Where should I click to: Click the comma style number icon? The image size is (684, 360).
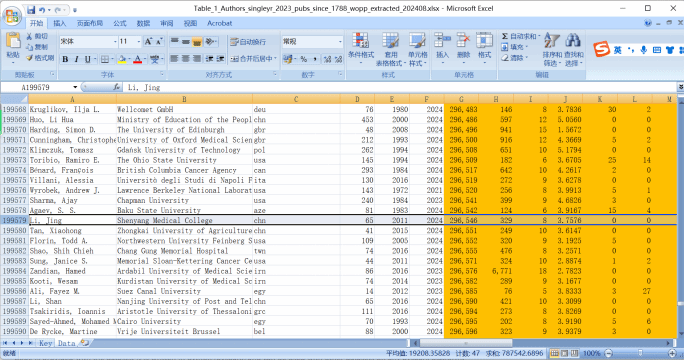(315, 58)
